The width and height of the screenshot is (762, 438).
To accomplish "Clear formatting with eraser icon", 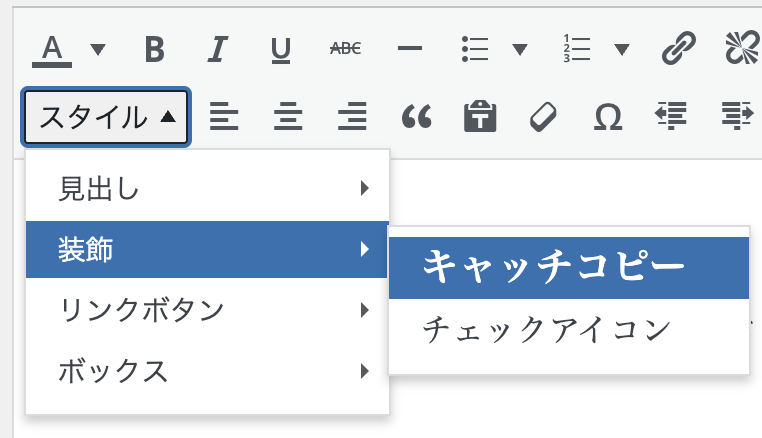I will click(543, 117).
